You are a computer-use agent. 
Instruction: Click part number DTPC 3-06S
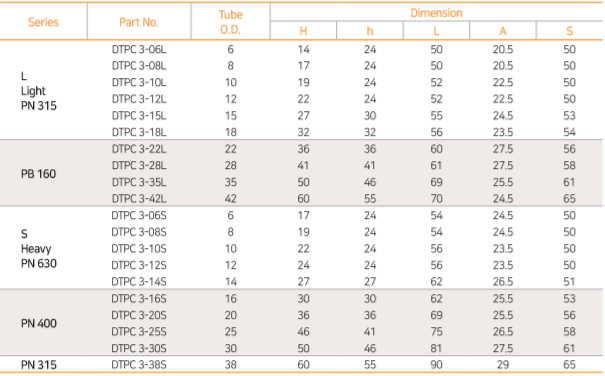pos(139,215)
